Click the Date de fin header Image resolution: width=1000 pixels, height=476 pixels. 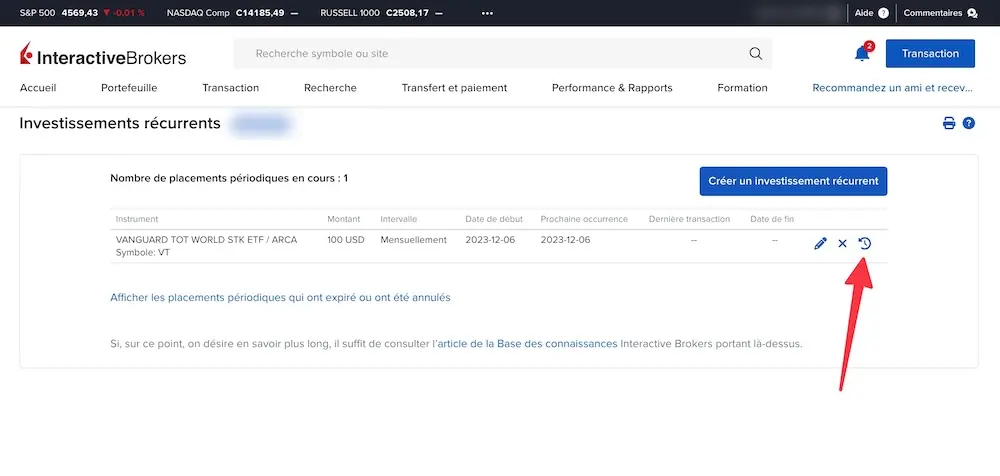pyautogui.click(x=772, y=219)
